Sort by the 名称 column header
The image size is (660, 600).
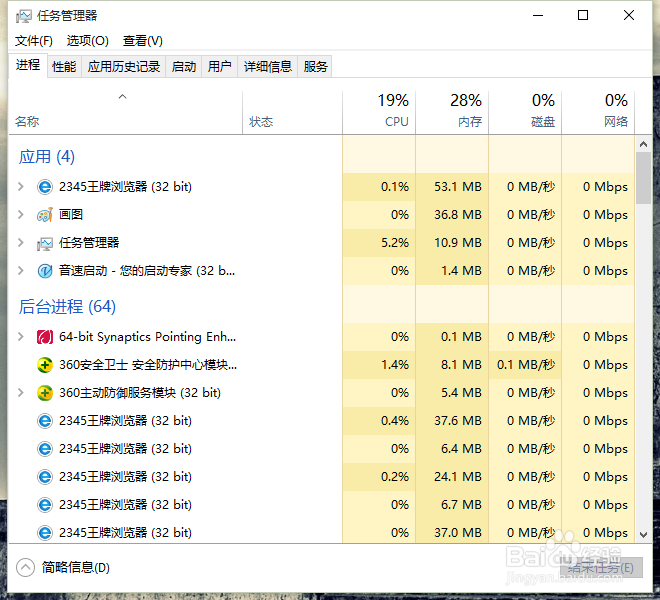pyautogui.click(x=125, y=113)
